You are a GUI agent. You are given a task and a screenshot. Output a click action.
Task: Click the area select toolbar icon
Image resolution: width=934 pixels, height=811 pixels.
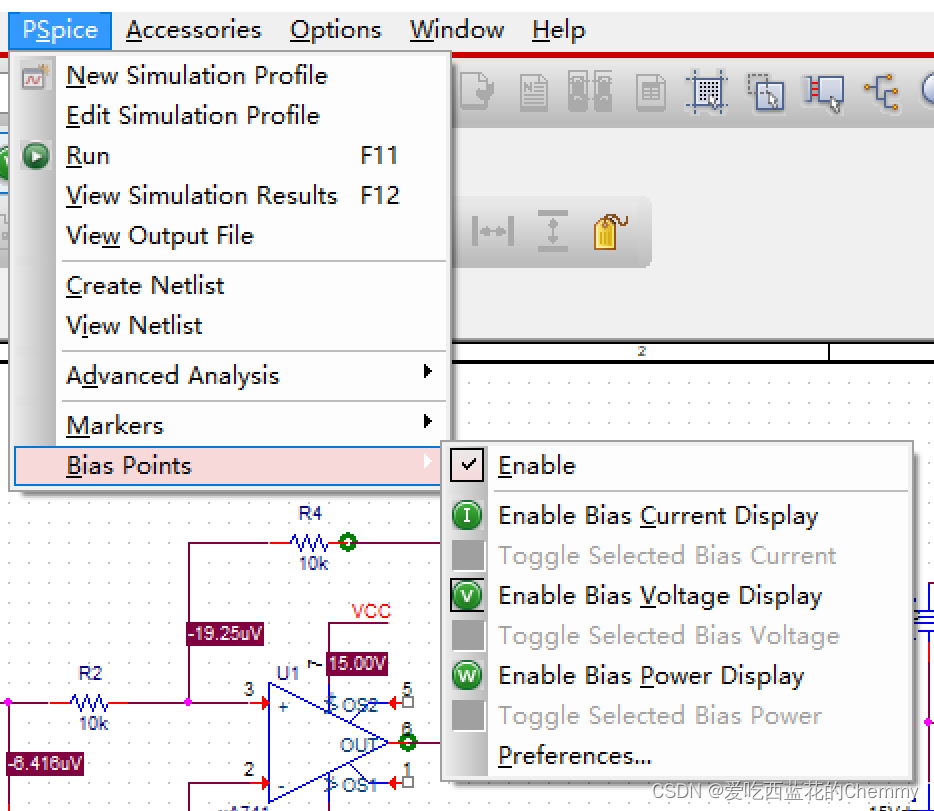tap(766, 92)
